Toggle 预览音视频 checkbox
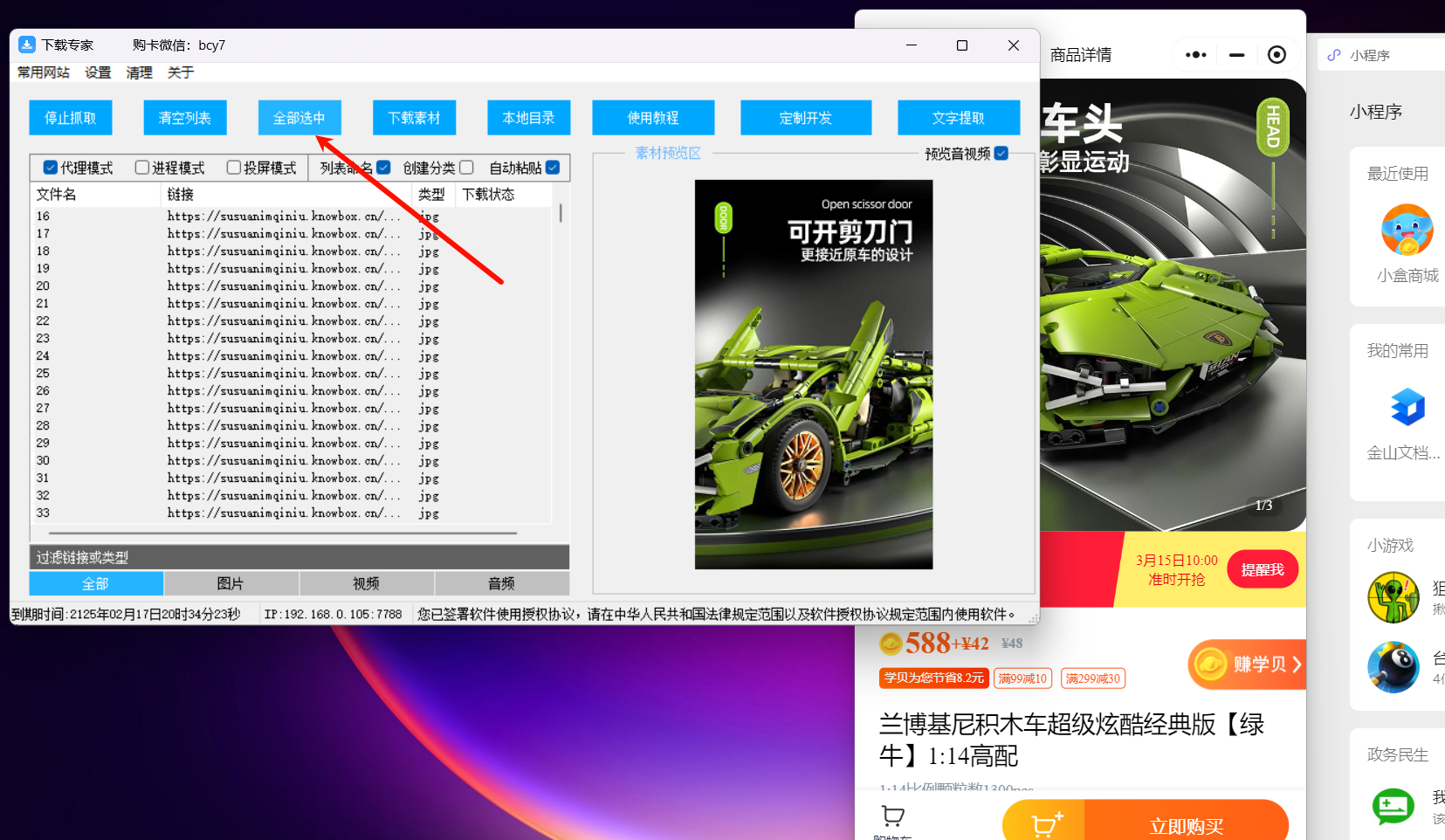Screen dimensions: 1445x840 [x=1001, y=153]
